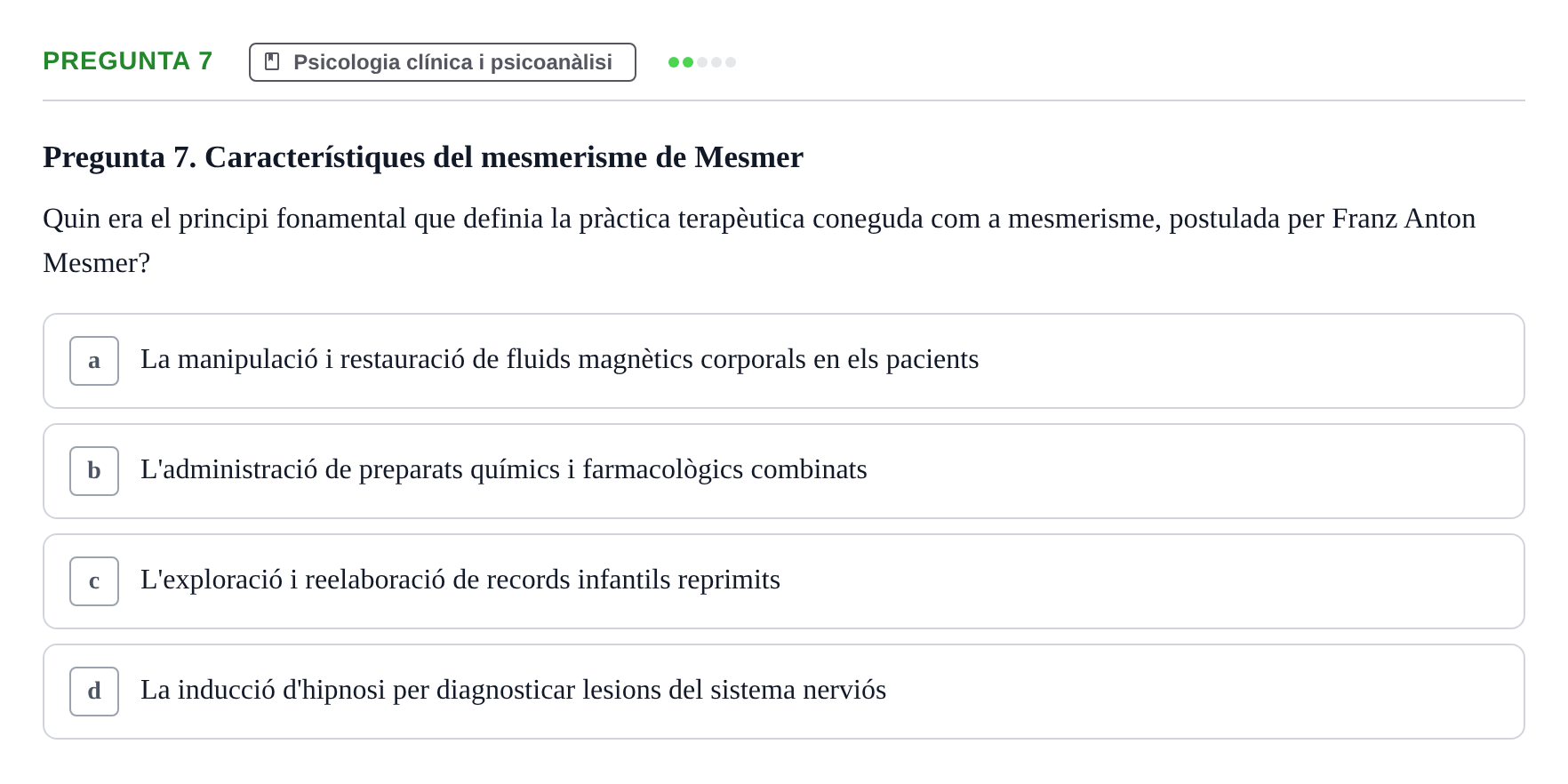Click the third grey difficulty dot

pyautogui.click(x=702, y=62)
